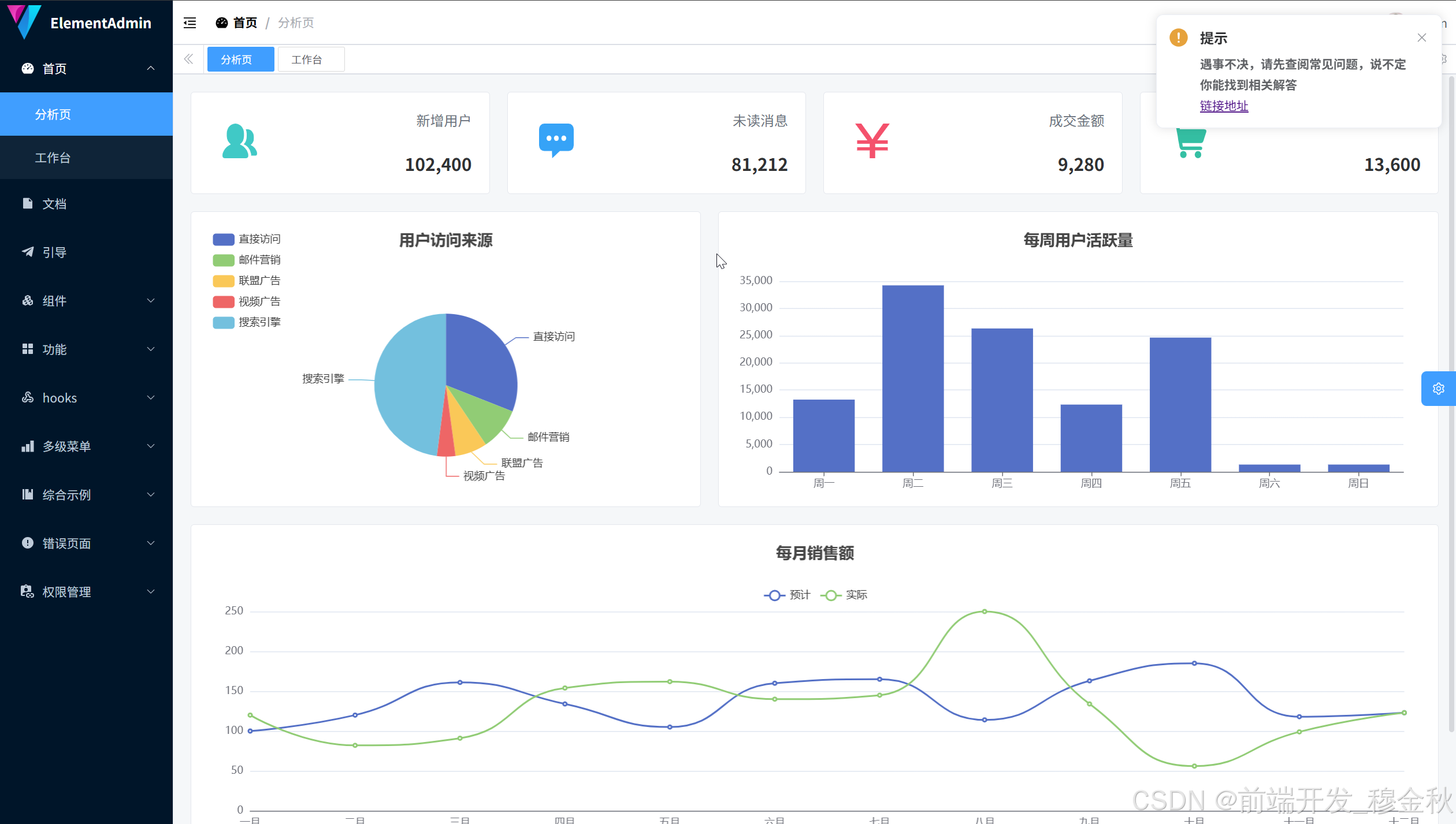Viewport: 1456px width, 824px height.
Task: Click the new users people icon
Action: (x=239, y=141)
